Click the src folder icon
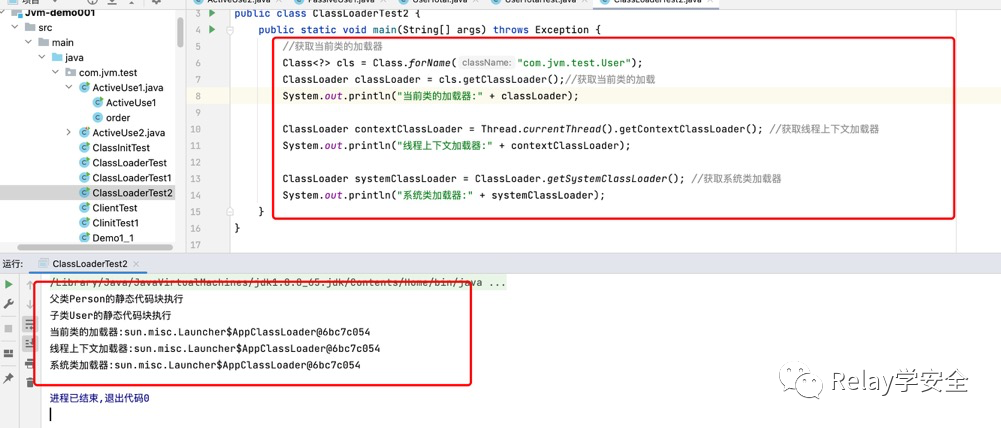The height and width of the screenshot is (428, 1001). point(29,27)
